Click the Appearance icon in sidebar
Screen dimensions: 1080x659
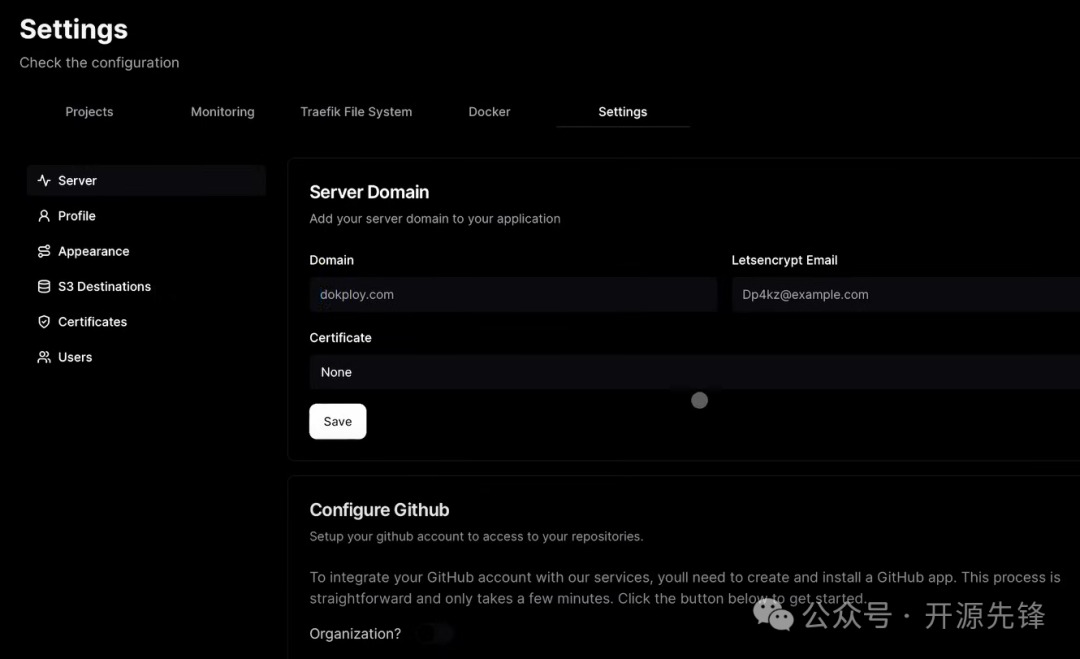click(44, 251)
